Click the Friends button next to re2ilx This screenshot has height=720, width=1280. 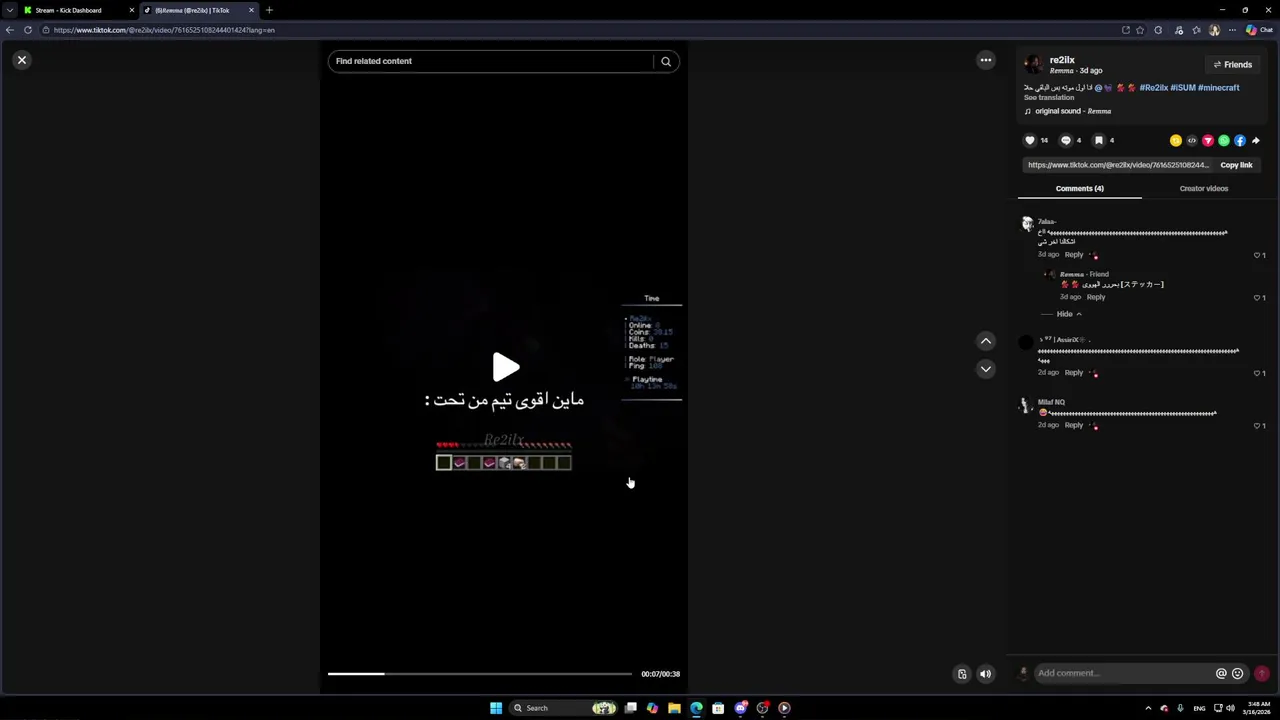point(1232,64)
